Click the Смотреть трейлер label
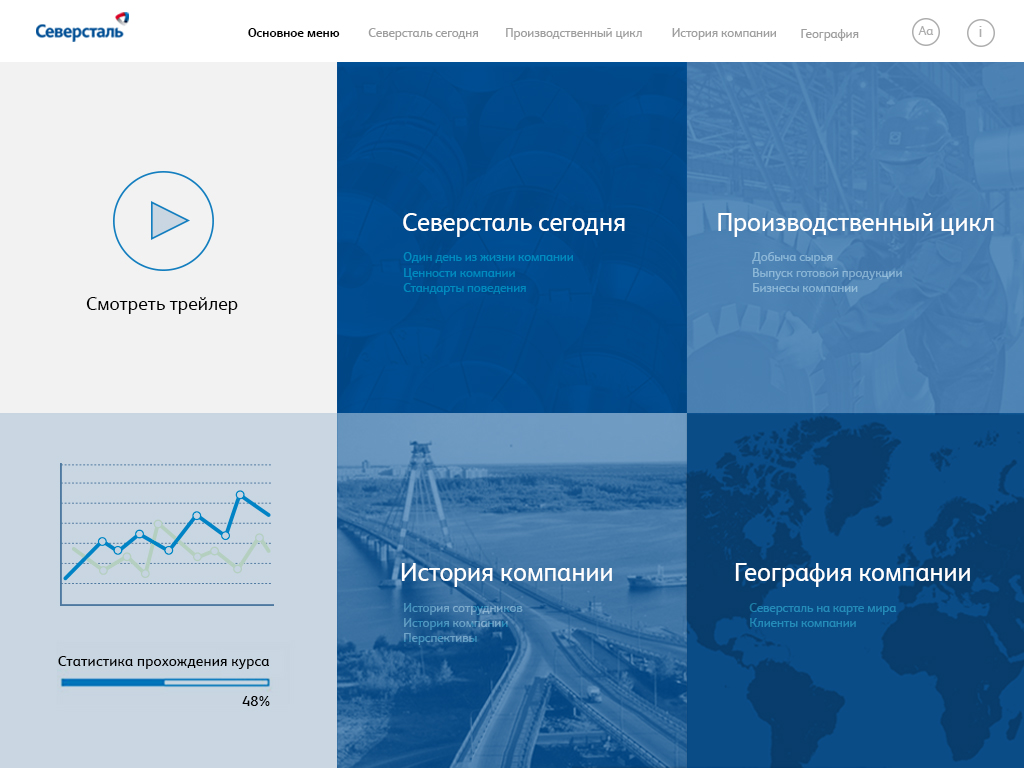 (x=162, y=304)
